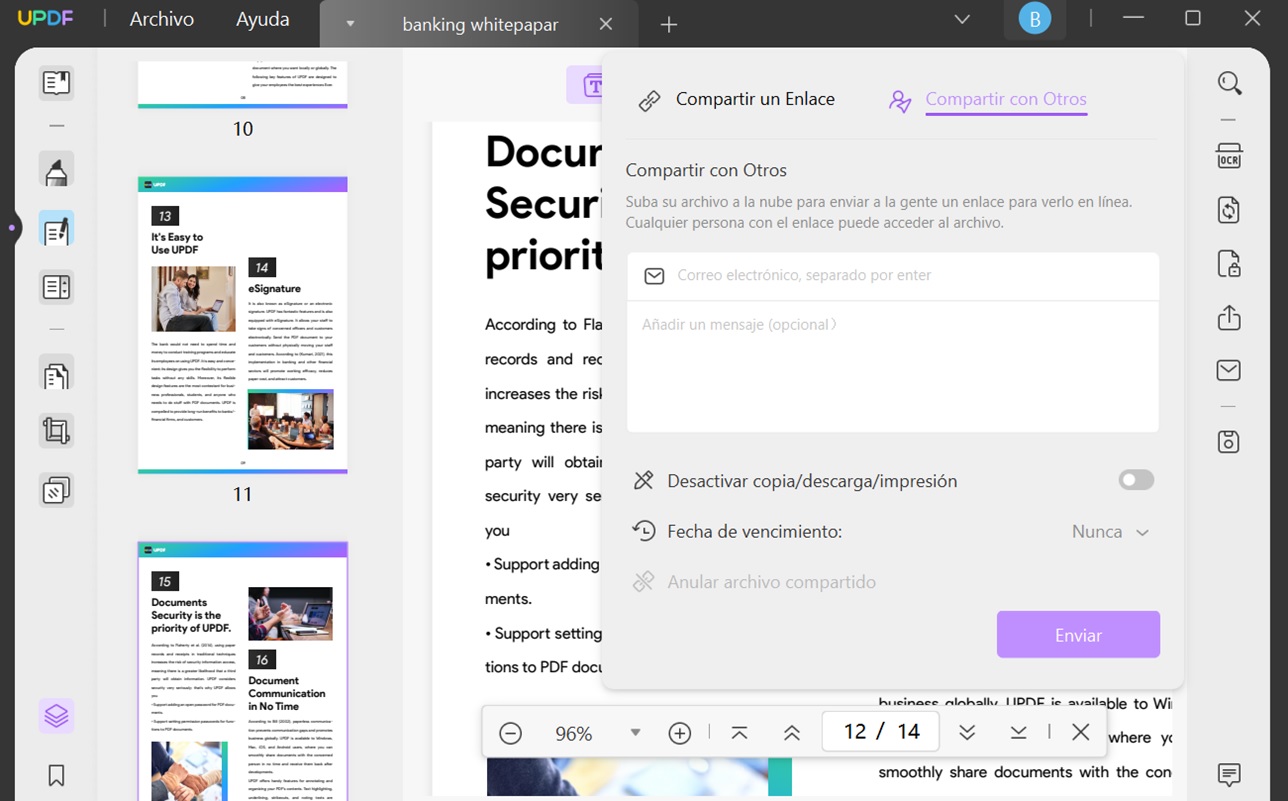Click the sidebar collapse handle dot
The height and width of the screenshot is (801, 1288).
[11, 229]
